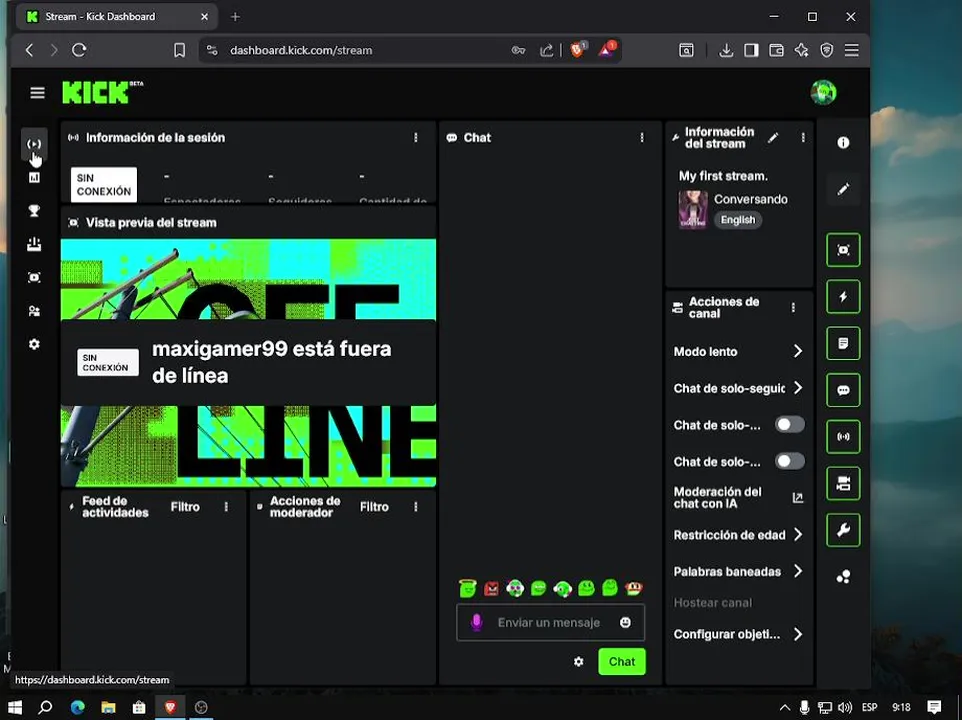The height and width of the screenshot is (720, 962).
Task: Click the Enviar un mensaje field
Action: coord(548,622)
